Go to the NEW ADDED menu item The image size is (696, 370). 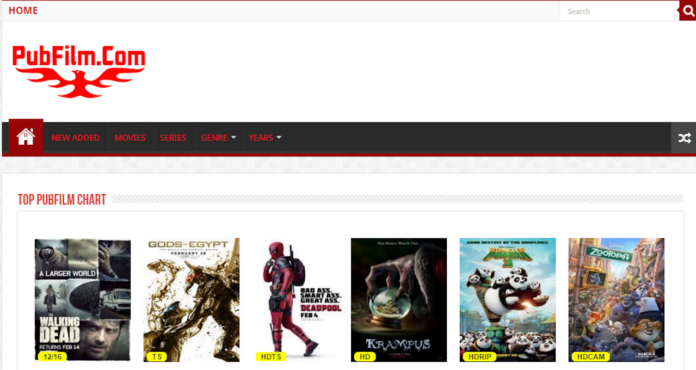tap(75, 138)
